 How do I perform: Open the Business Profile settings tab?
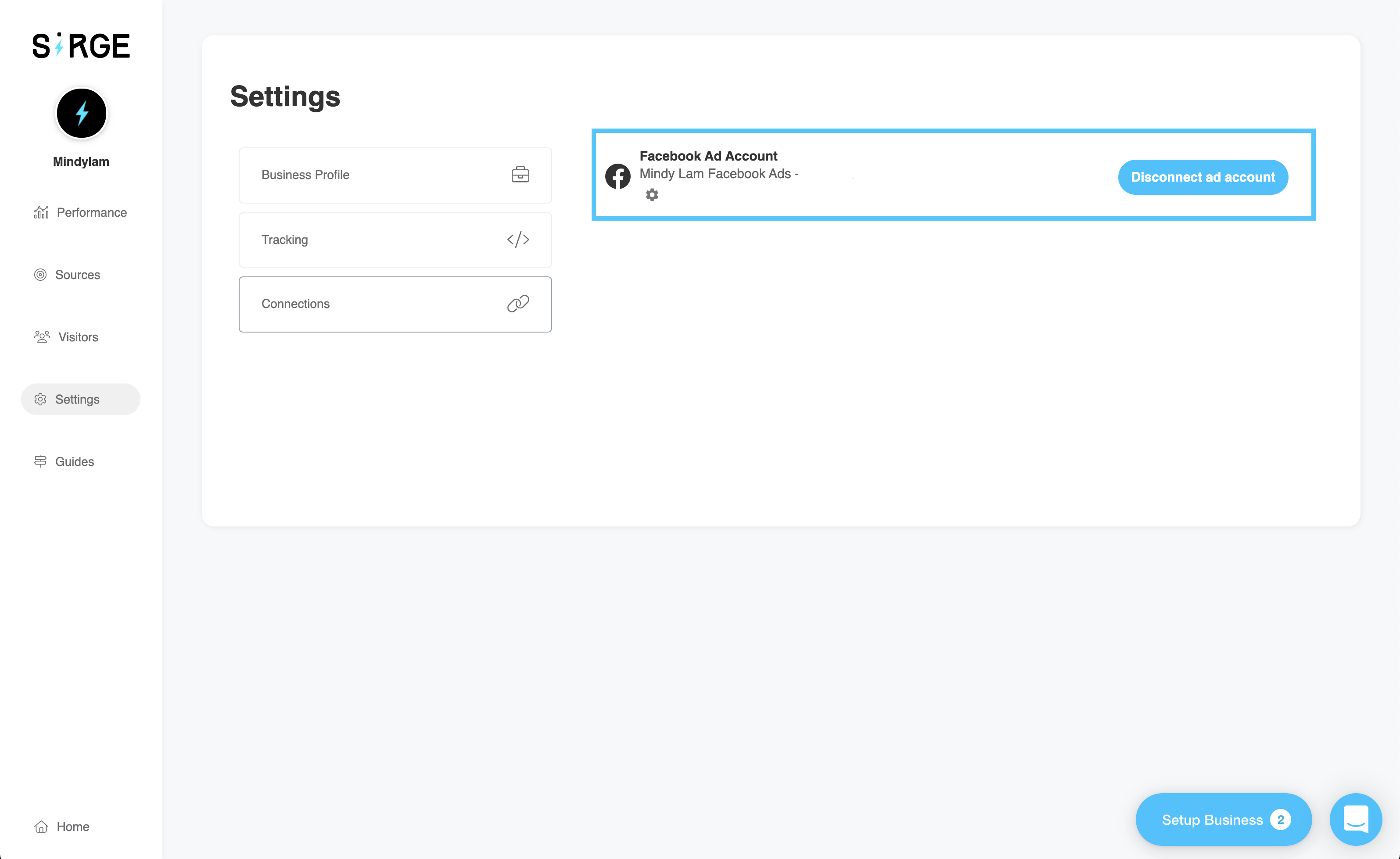click(395, 175)
